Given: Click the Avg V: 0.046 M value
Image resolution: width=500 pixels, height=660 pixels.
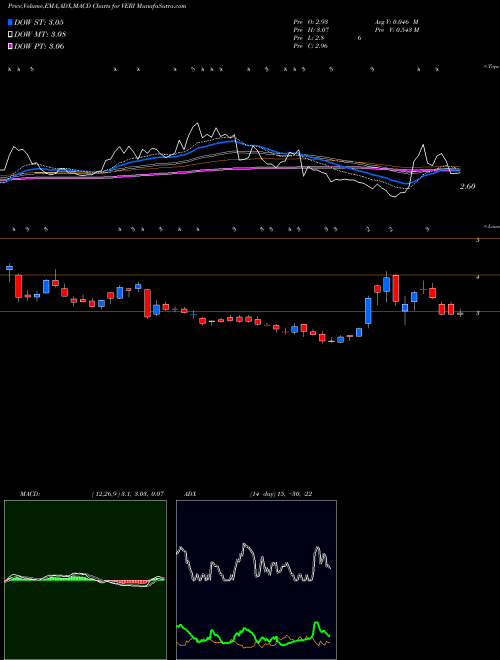Looking at the screenshot, I should [396, 22].
